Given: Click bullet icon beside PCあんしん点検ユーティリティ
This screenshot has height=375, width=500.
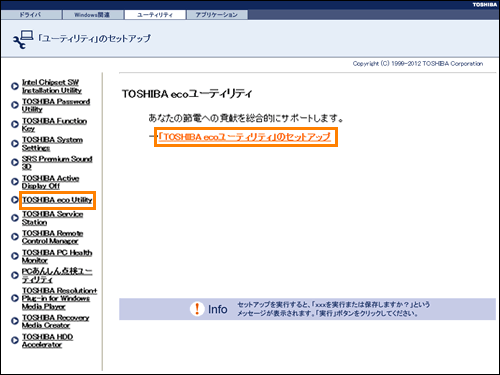Looking at the screenshot, I should pyautogui.click(x=15, y=275).
